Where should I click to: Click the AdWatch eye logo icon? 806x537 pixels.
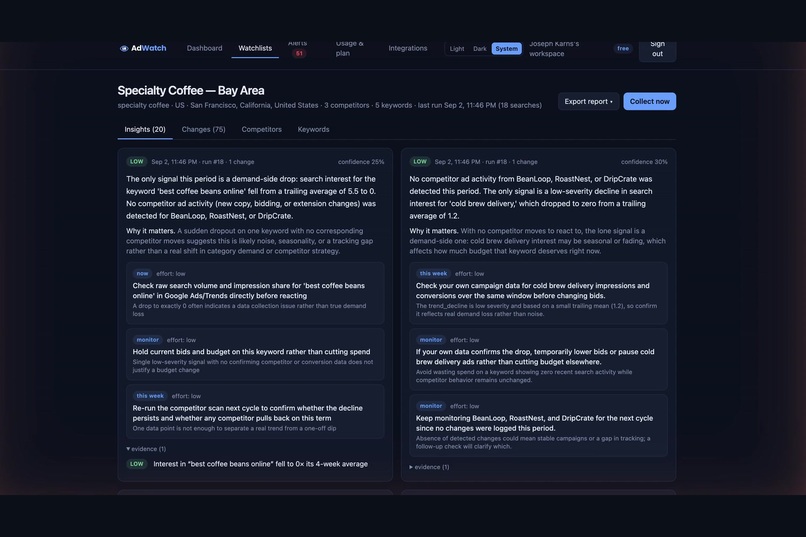click(x=123, y=48)
